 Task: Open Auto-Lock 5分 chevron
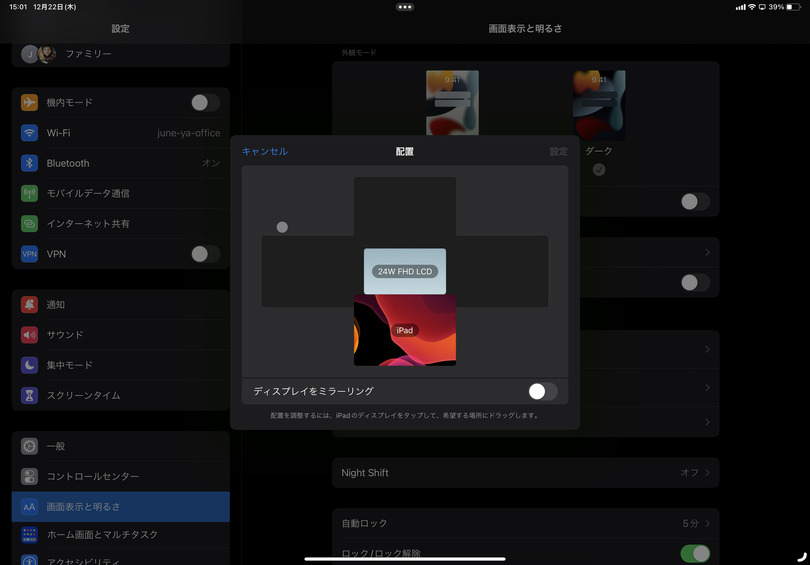point(707,523)
